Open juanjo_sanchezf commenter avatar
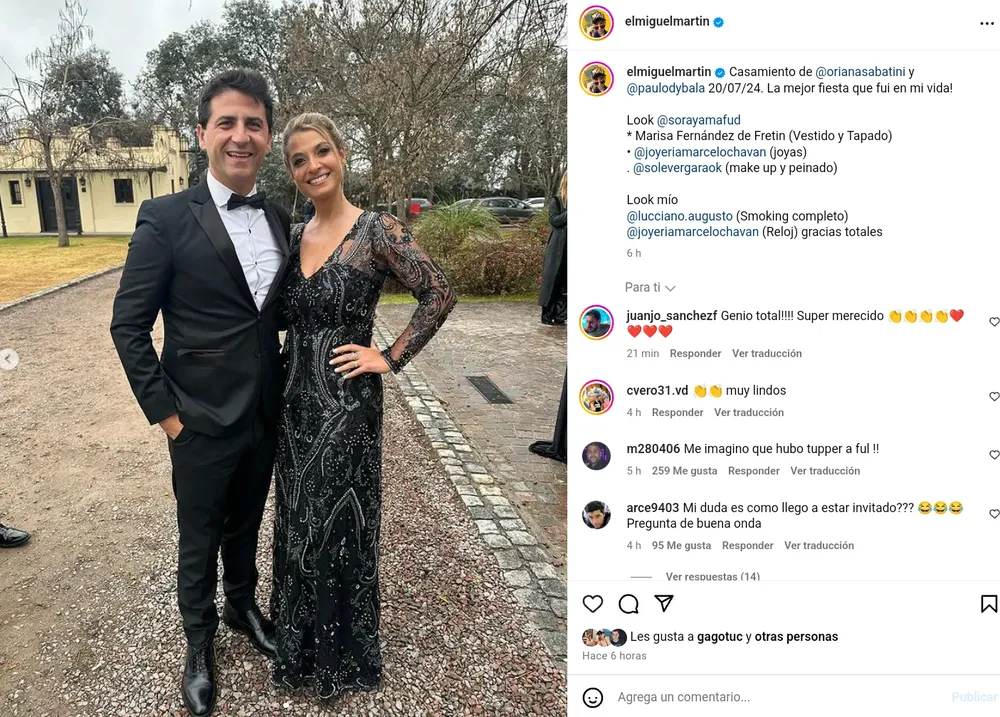 click(596, 322)
